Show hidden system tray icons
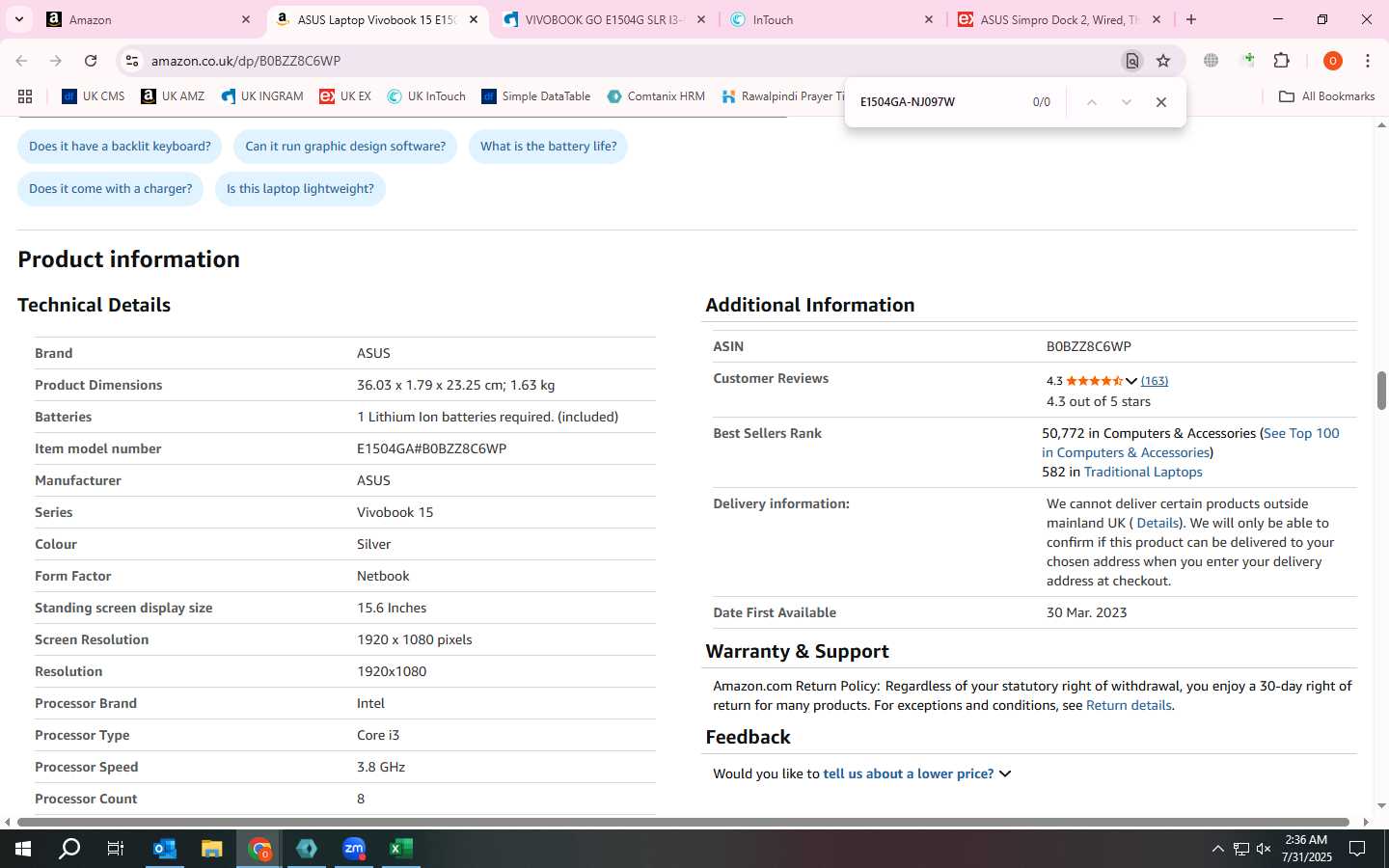This screenshot has width=1389, height=868. point(1217,849)
